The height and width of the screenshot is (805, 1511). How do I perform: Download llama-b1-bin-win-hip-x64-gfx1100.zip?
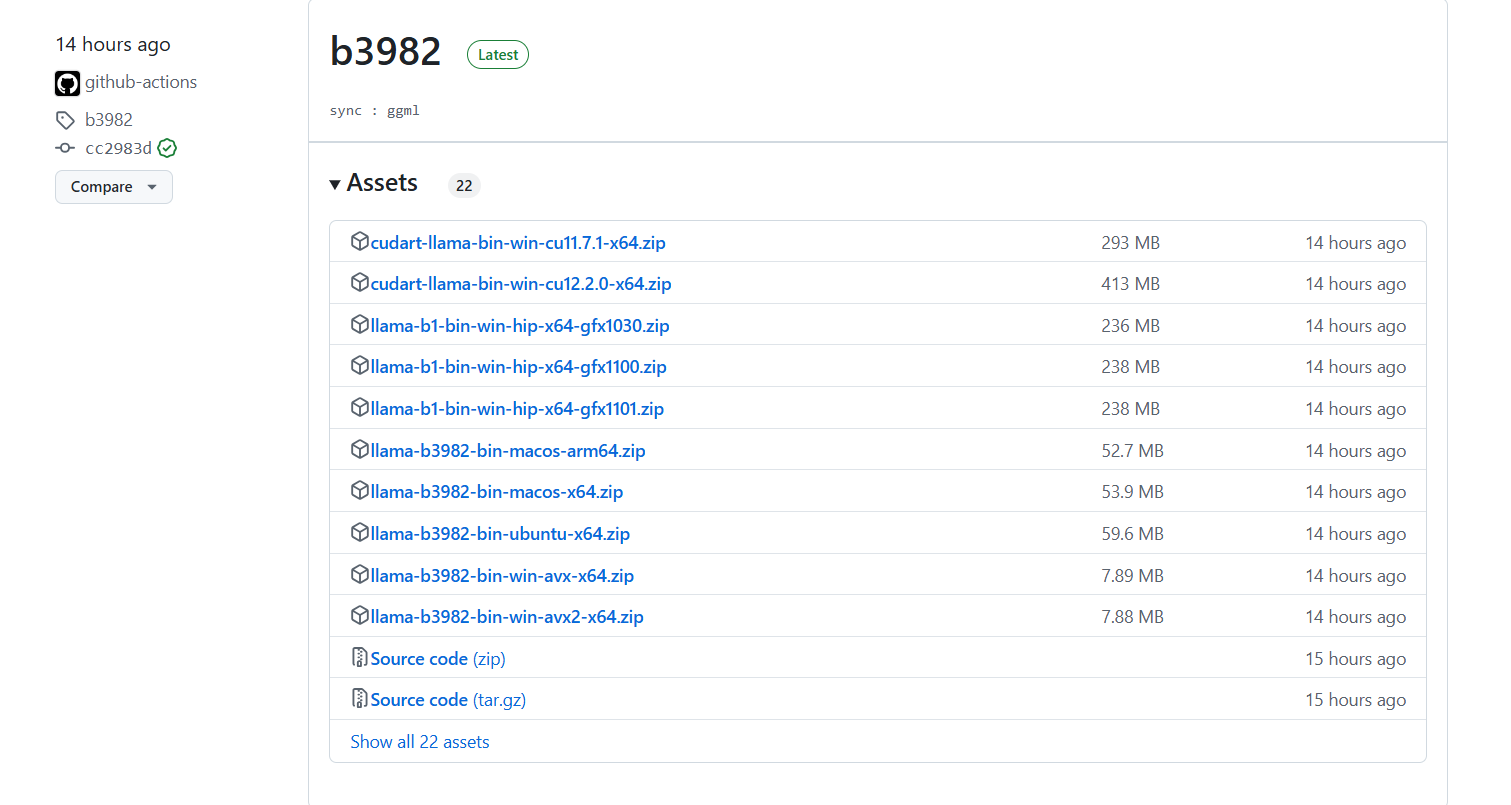pyautogui.click(x=519, y=367)
